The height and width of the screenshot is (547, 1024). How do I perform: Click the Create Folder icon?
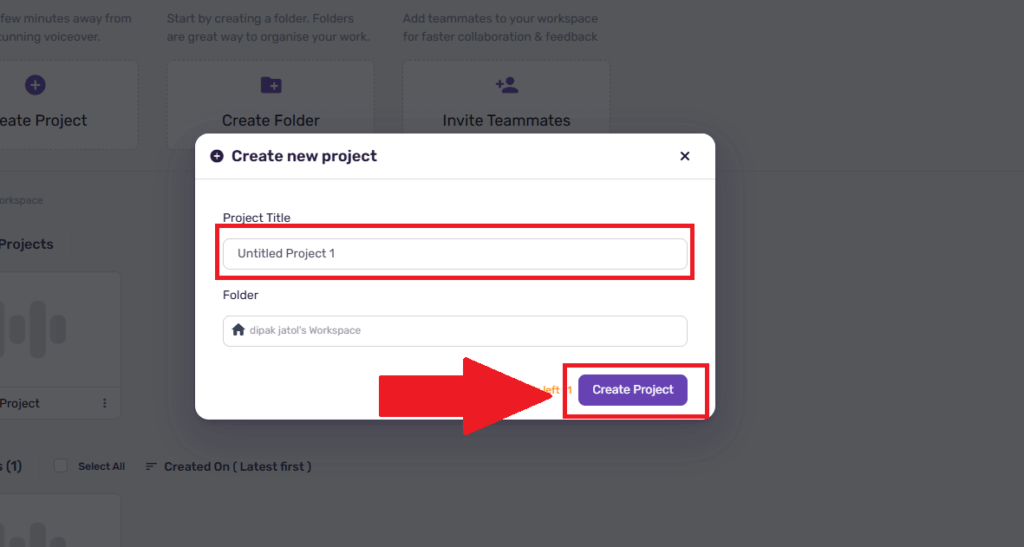tap(271, 85)
